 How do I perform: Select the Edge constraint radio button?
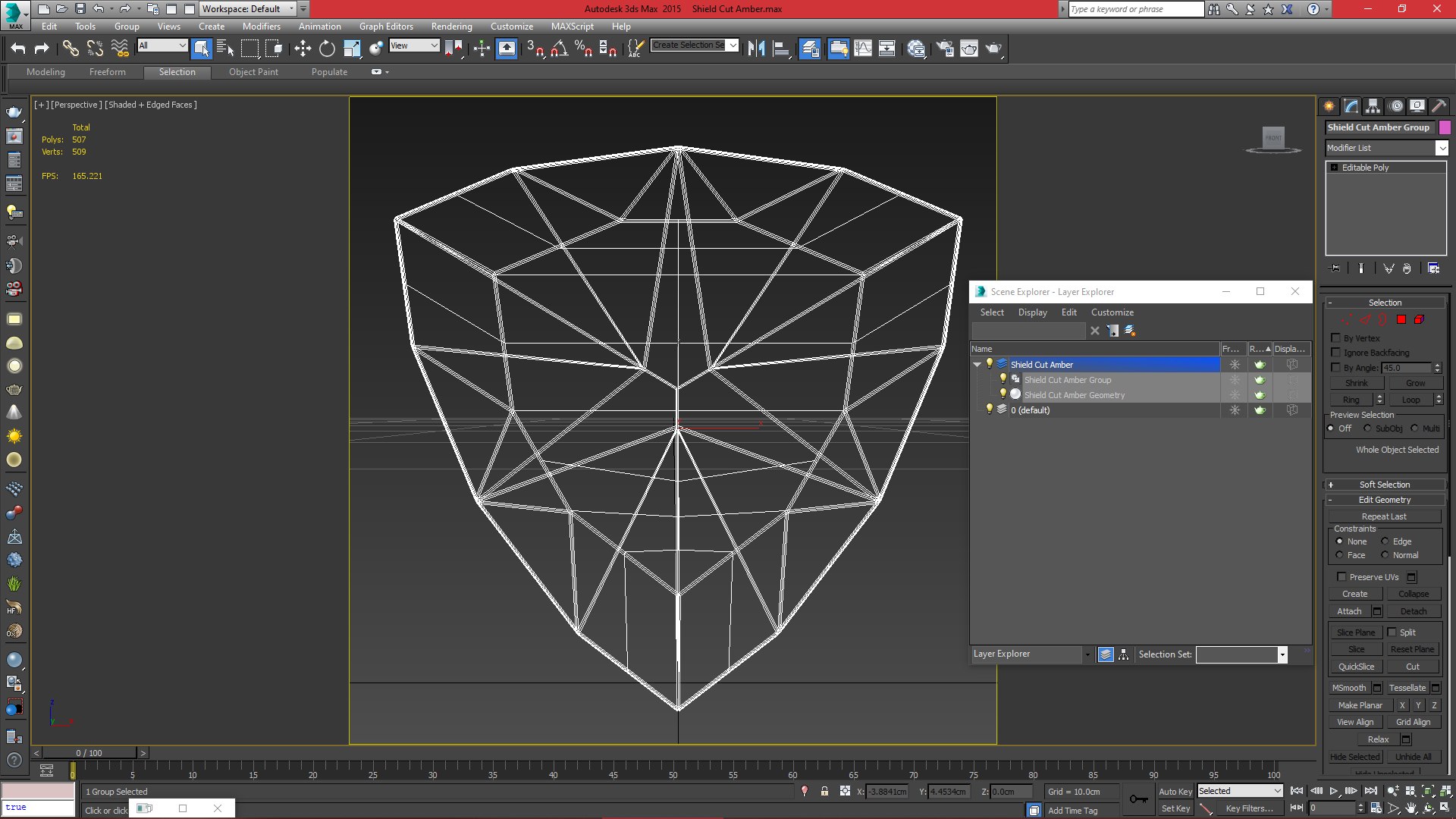pyautogui.click(x=1385, y=541)
